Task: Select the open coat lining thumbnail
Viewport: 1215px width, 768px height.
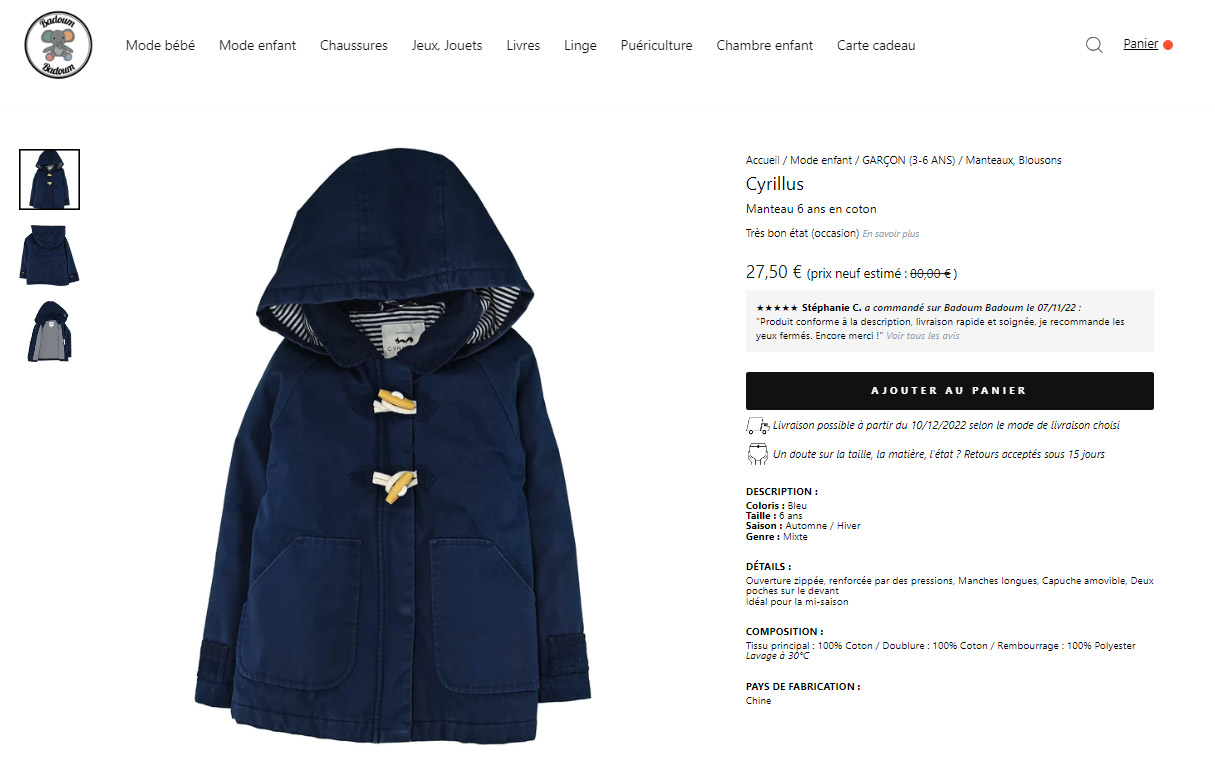Action: click(x=49, y=331)
